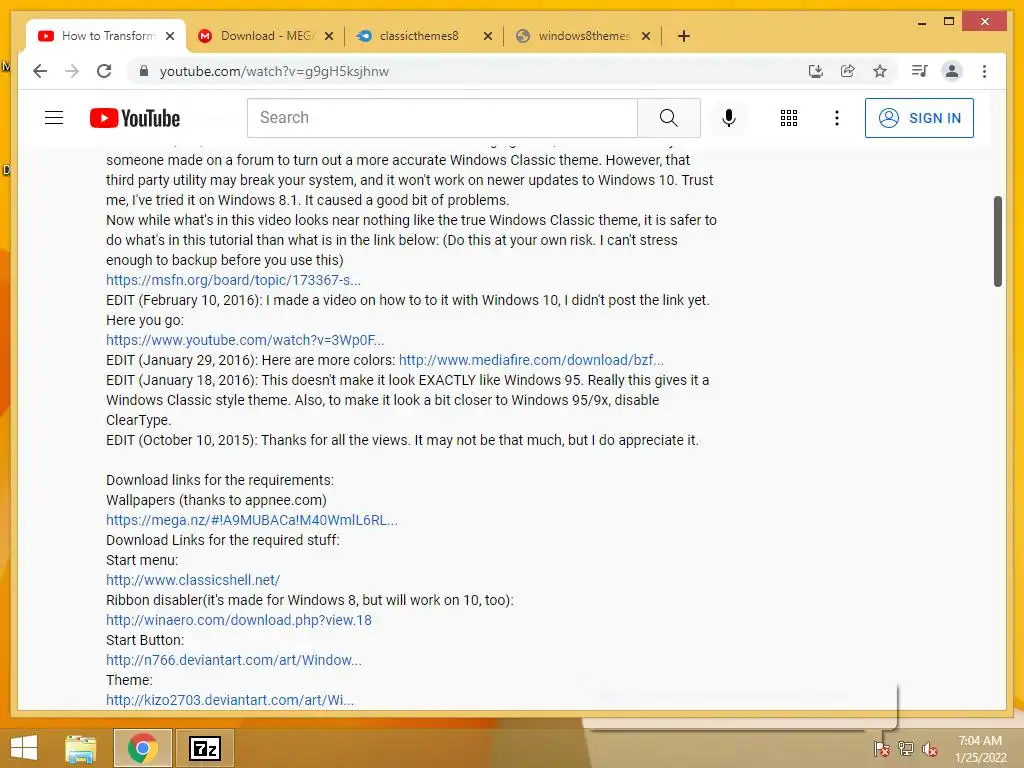This screenshot has width=1024, height=768.
Task: Open Action Center flag icon in tray
Action: [x=882, y=749]
